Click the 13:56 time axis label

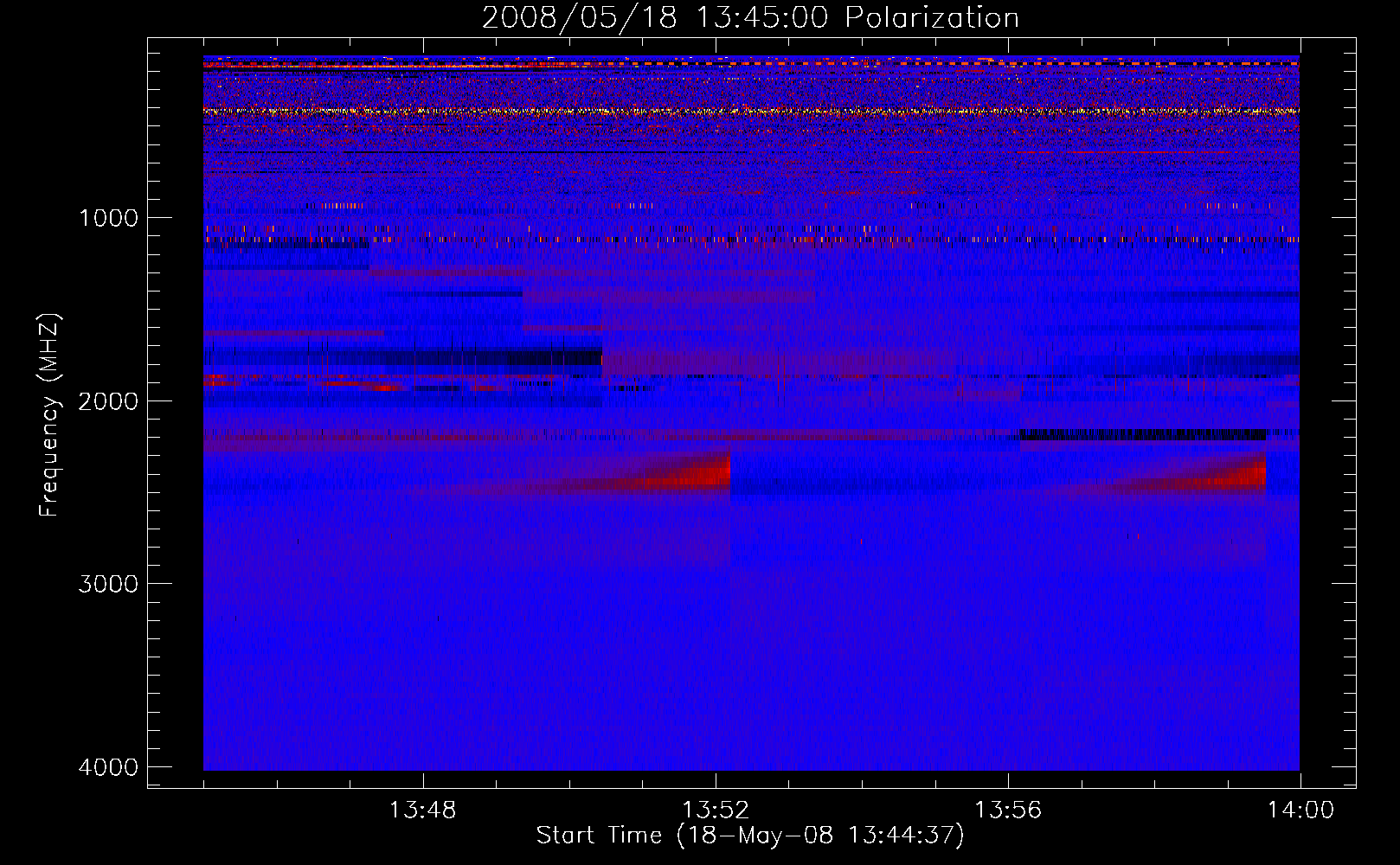1007,811
